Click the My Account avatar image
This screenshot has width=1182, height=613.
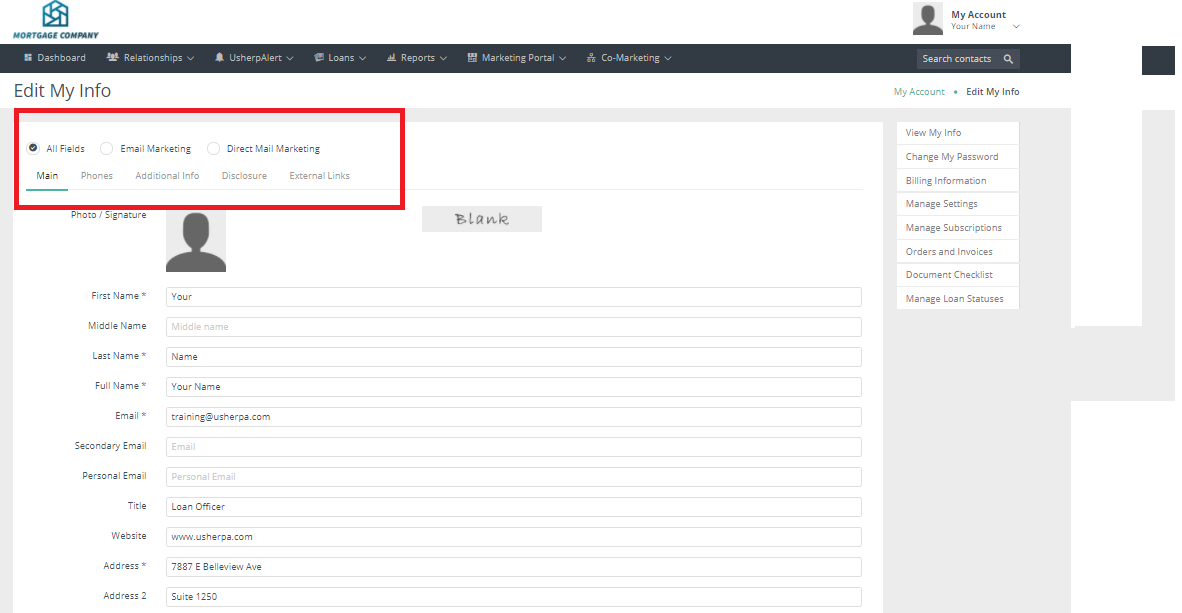tap(928, 19)
